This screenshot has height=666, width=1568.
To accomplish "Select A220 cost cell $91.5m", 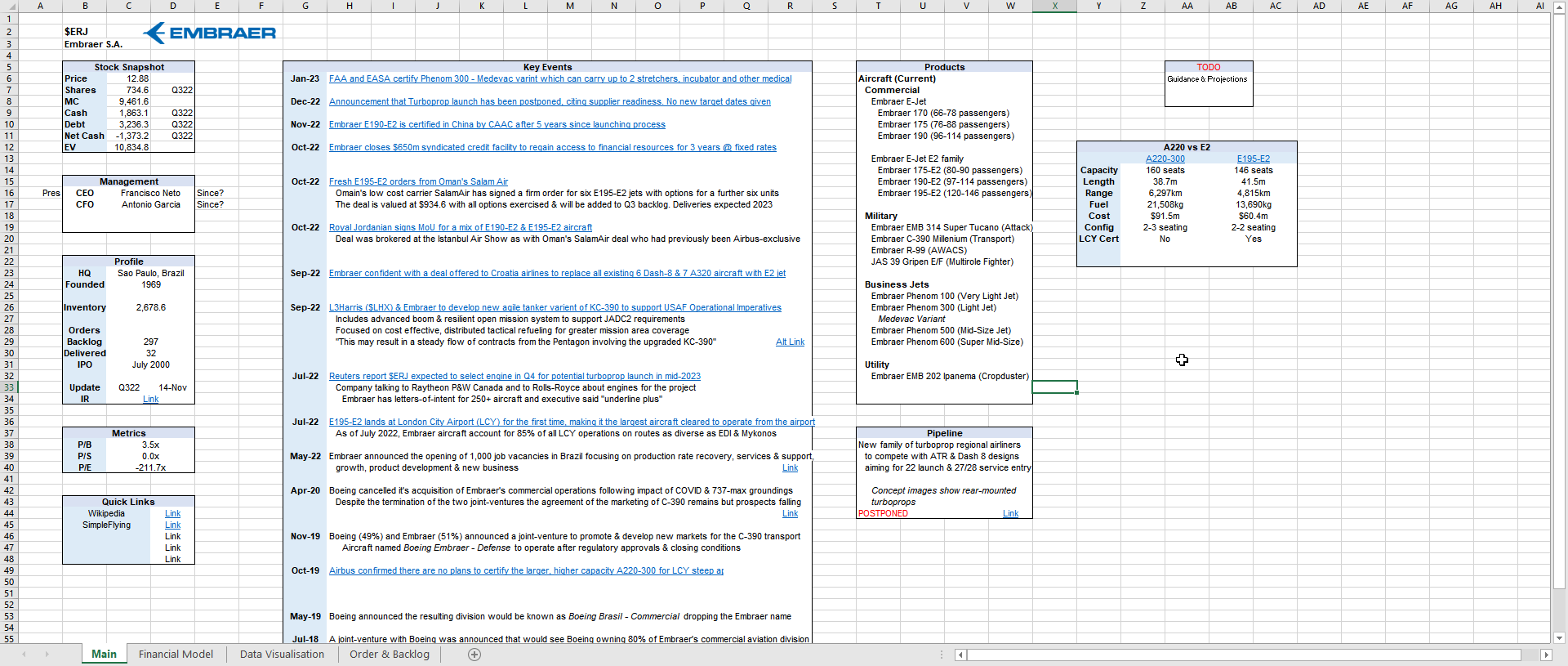I will (1165, 217).
